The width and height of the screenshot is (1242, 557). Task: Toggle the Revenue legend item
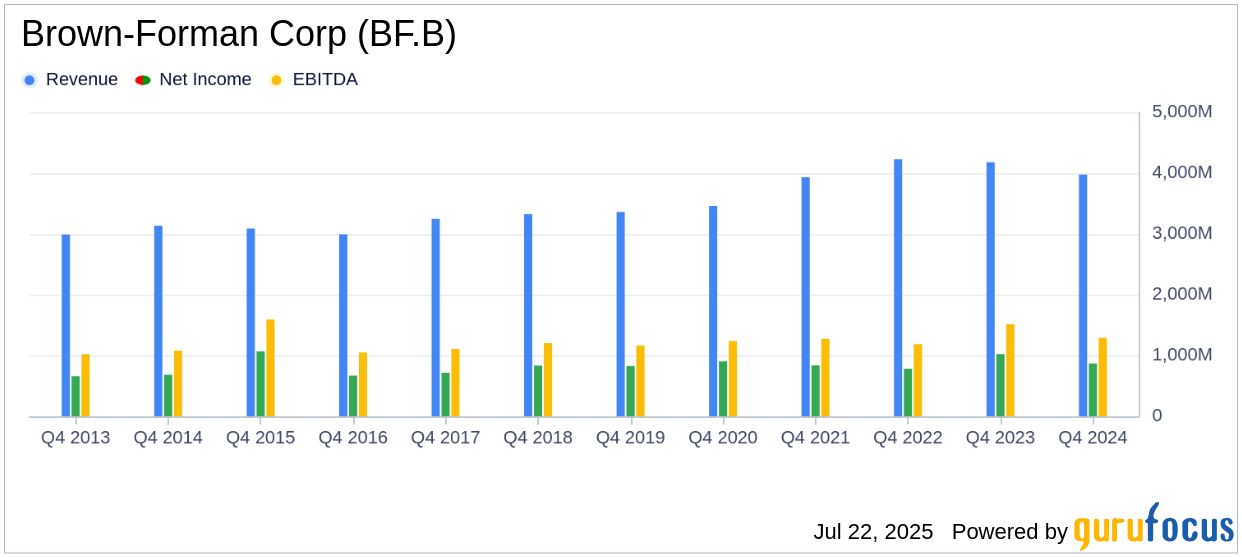70,80
